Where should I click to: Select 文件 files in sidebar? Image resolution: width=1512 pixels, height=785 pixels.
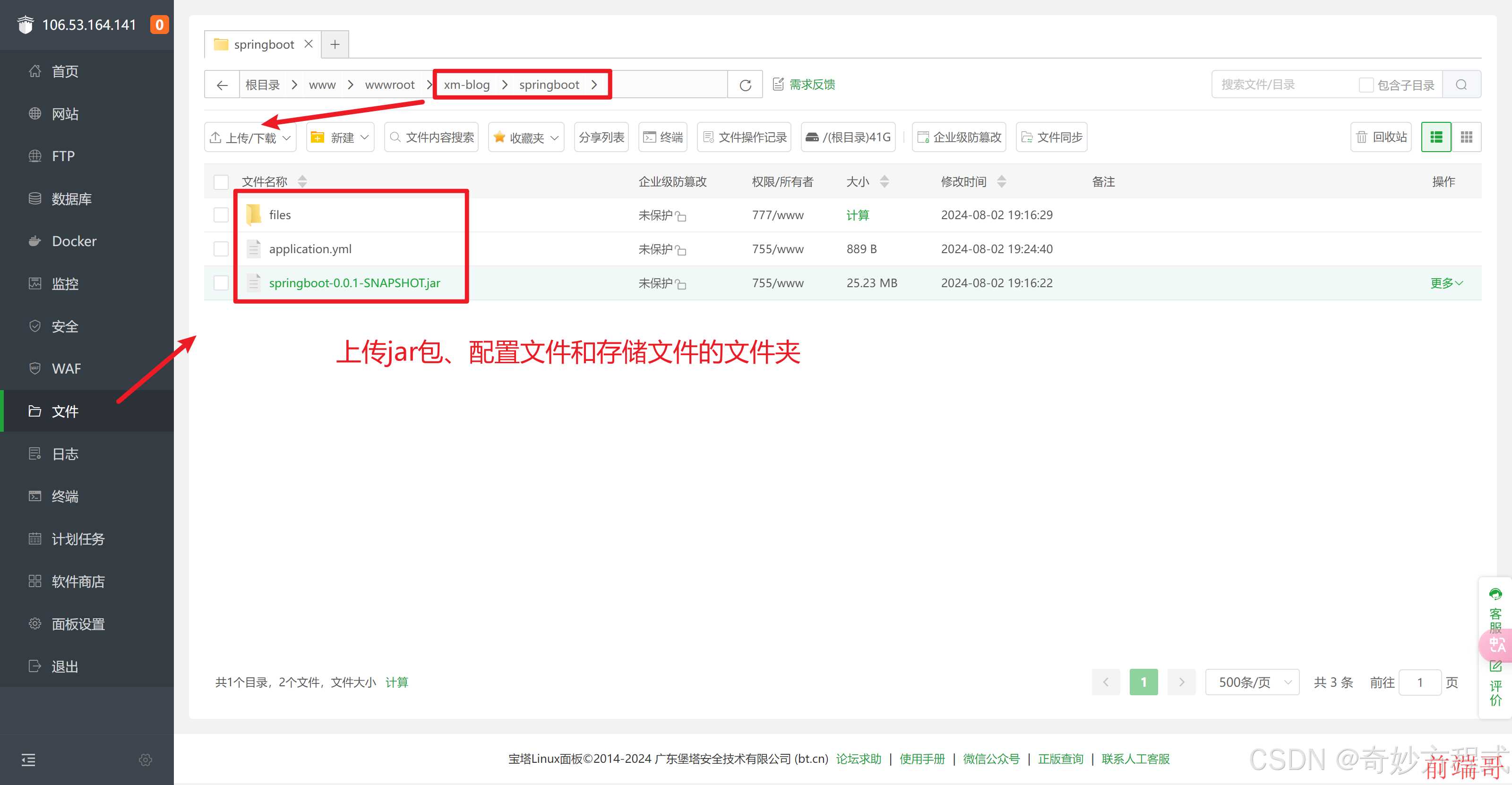pyautogui.click(x=87, y=411)
